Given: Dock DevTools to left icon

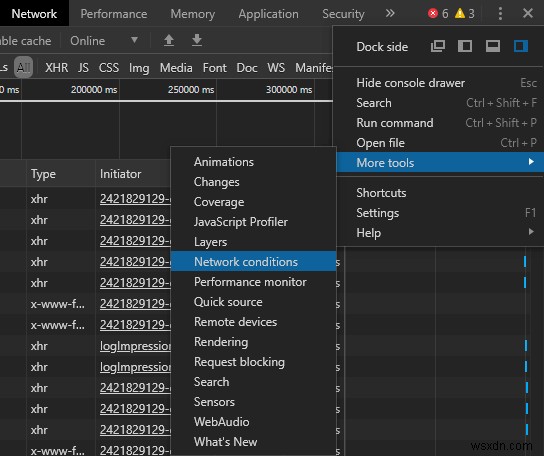Looking at the screenshot, I should (465, 46).
